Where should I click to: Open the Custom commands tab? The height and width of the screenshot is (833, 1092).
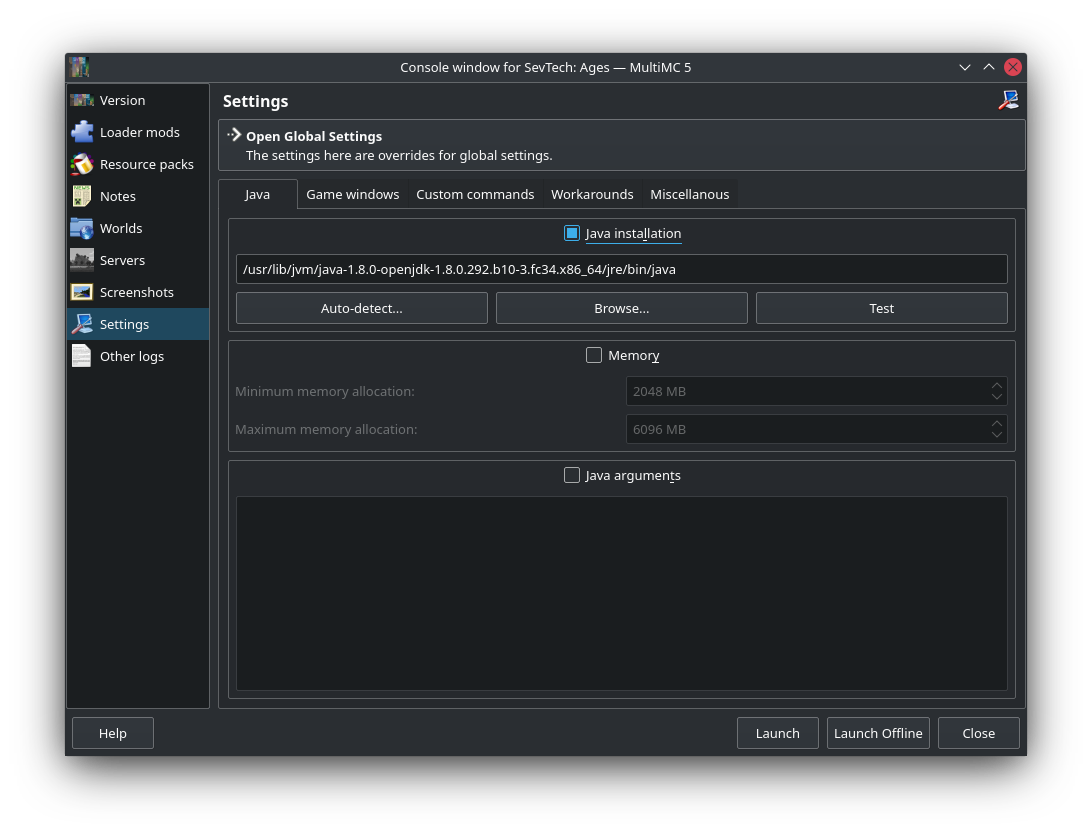475,194
